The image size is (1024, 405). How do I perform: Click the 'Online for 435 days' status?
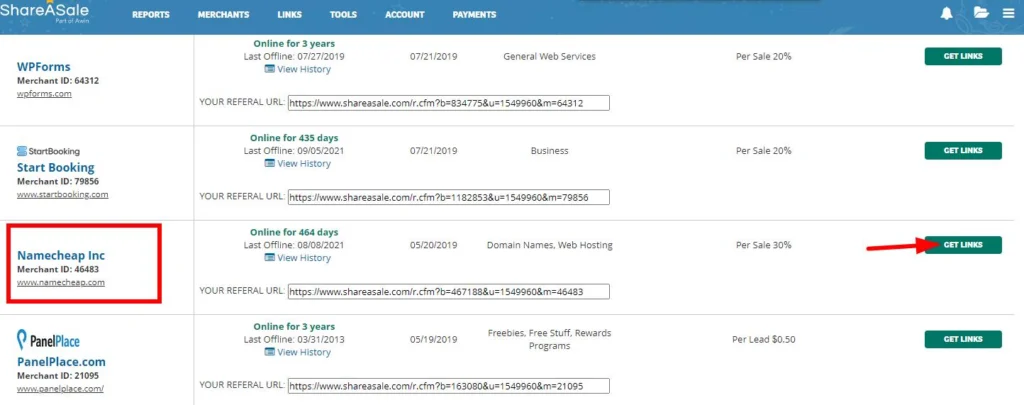click(x=294, y=138)
